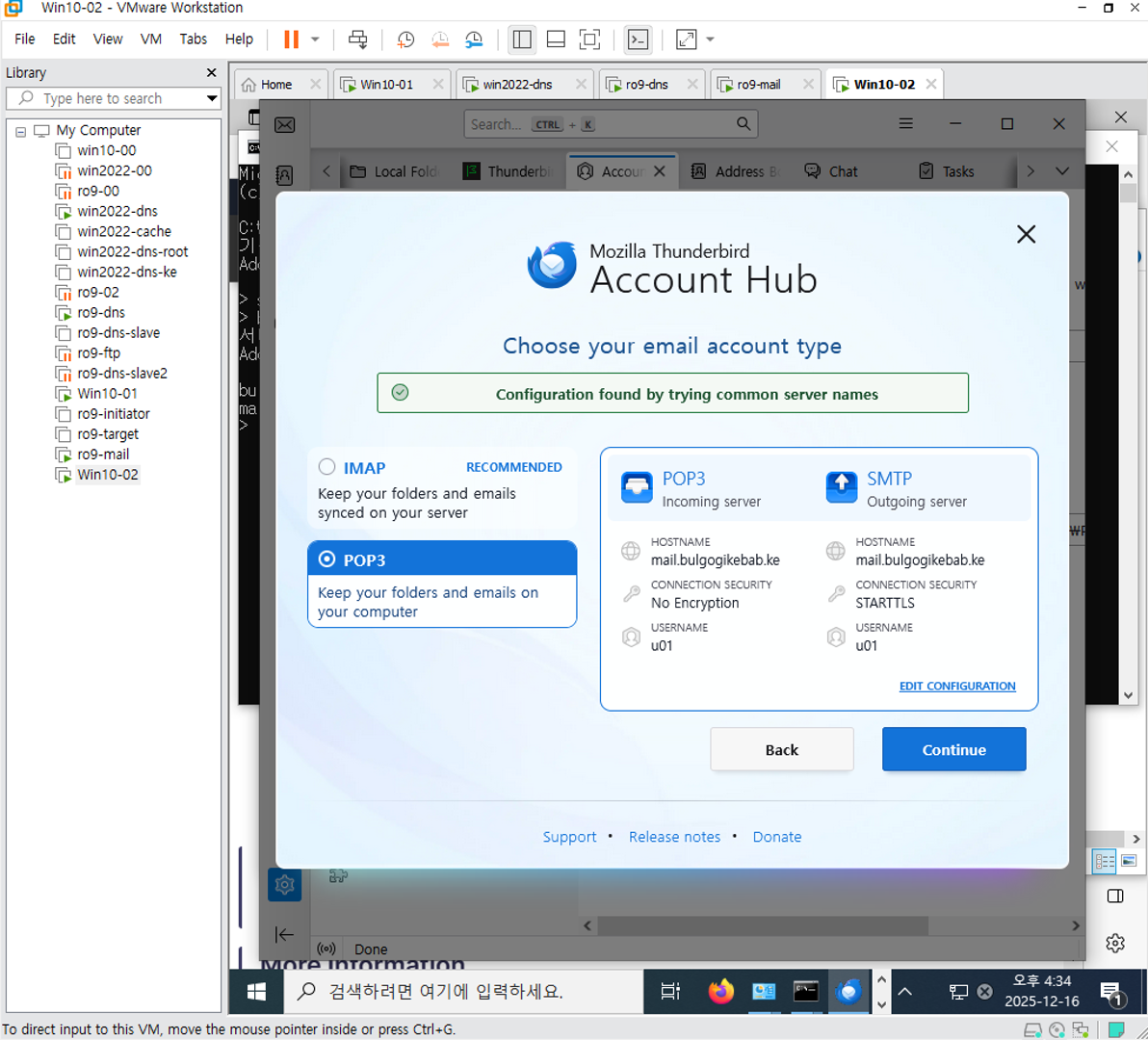The height and width of the screenshot is (1040, 1148).
Task: Select win2022-cache in the library tree
Action: [123, 231]
